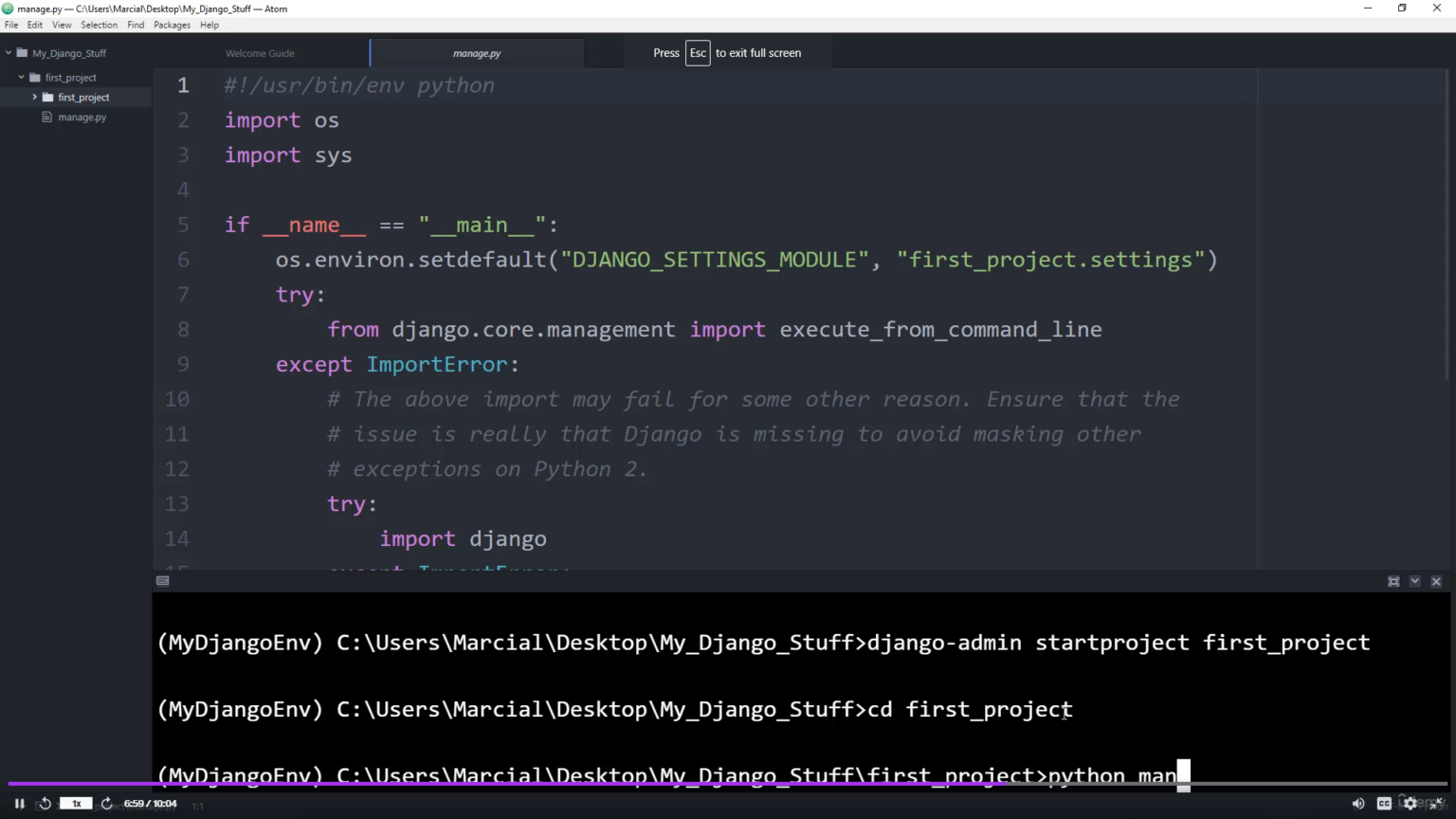Pause the video playback

[19, 804]
